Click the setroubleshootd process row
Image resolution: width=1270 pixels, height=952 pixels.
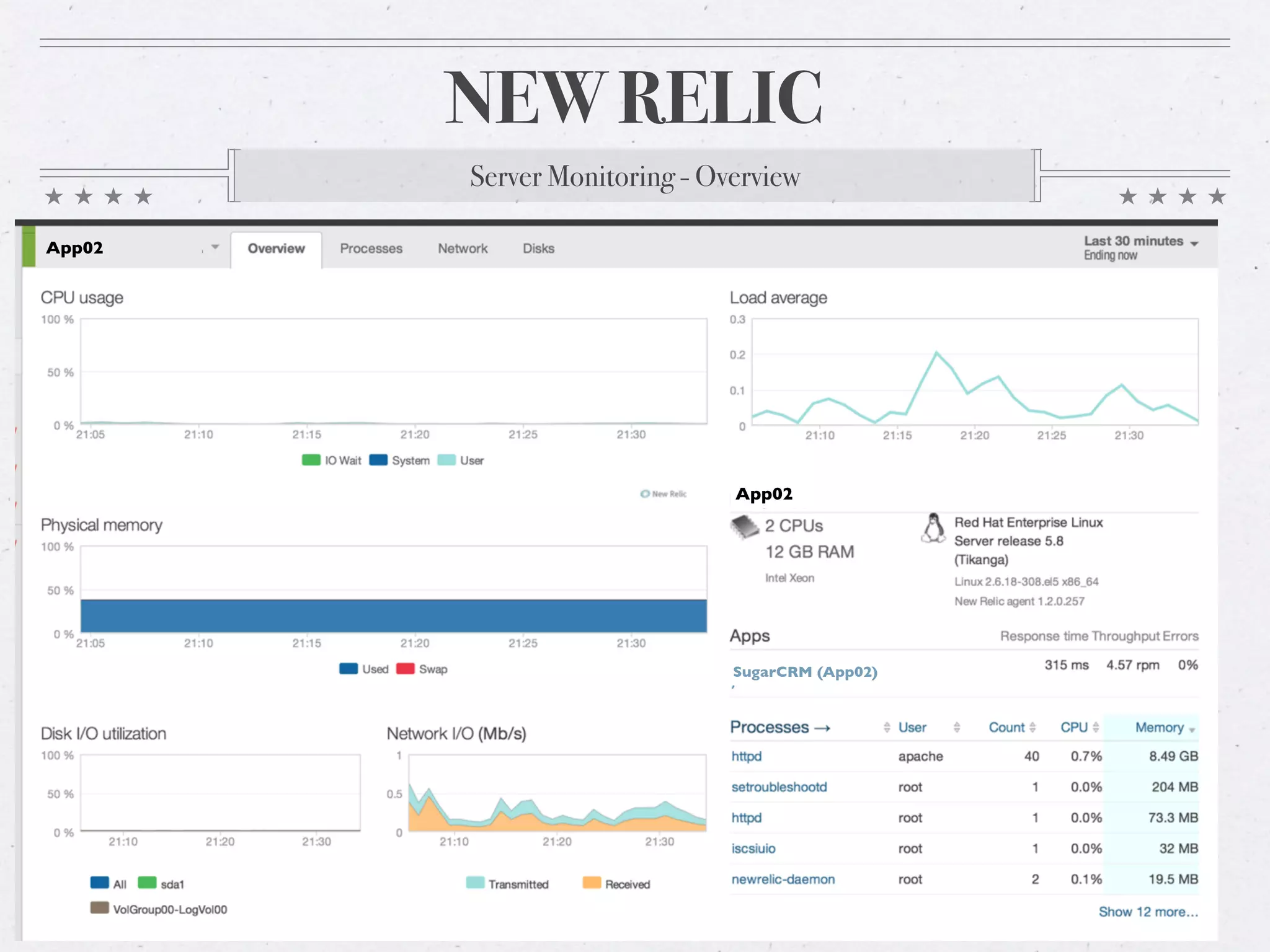(779, 787)
